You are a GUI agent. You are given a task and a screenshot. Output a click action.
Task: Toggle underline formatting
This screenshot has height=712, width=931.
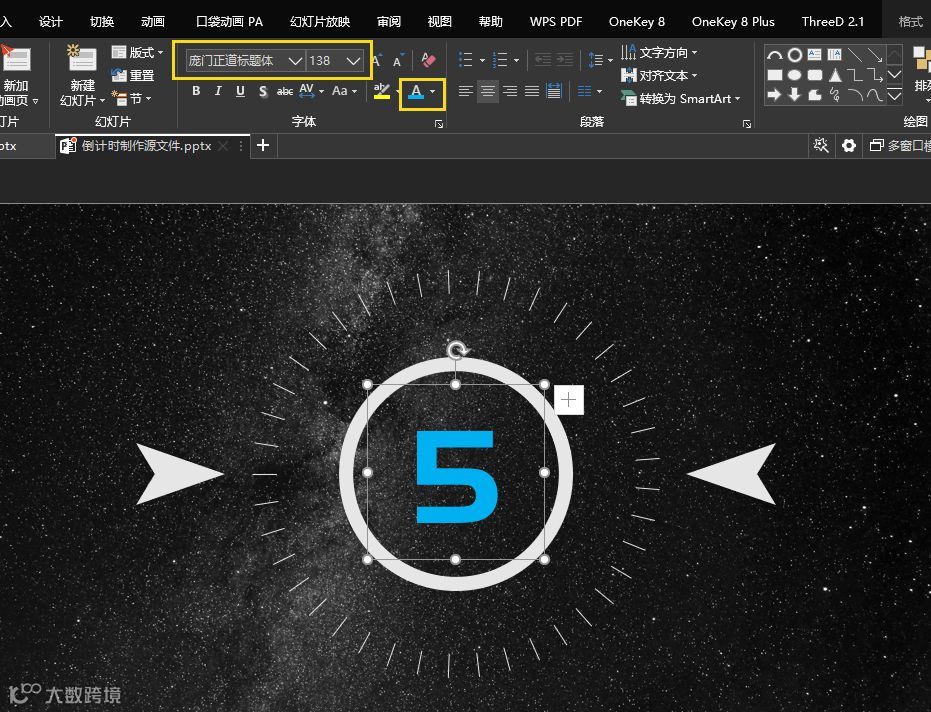point(240,91)
